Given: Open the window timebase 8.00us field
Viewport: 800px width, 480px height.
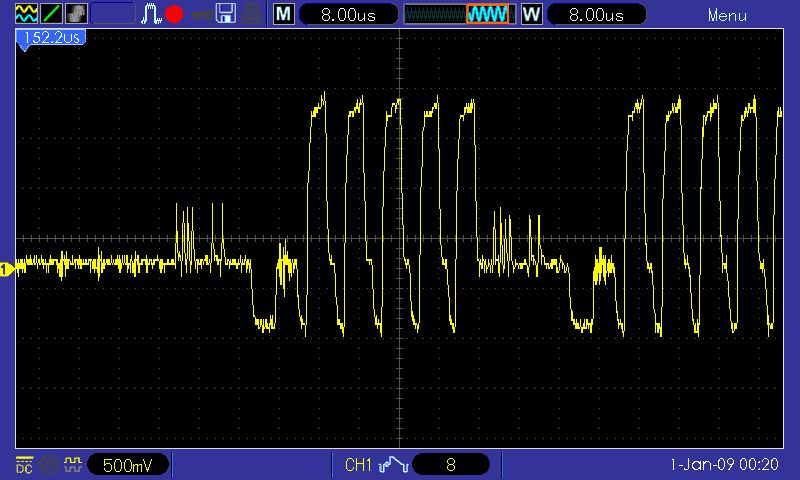Looking at the screenshot, I should pyautogui.click(x=595, y=15).
